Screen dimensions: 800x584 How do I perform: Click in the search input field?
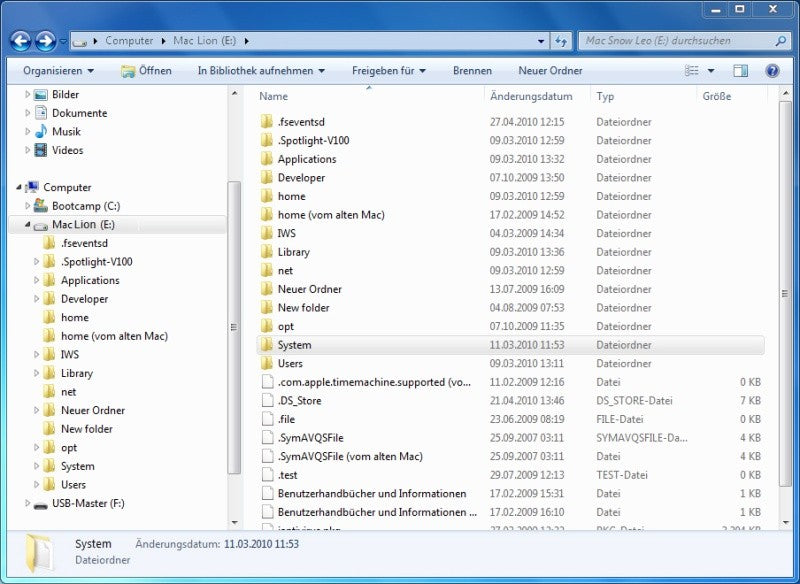676,41
